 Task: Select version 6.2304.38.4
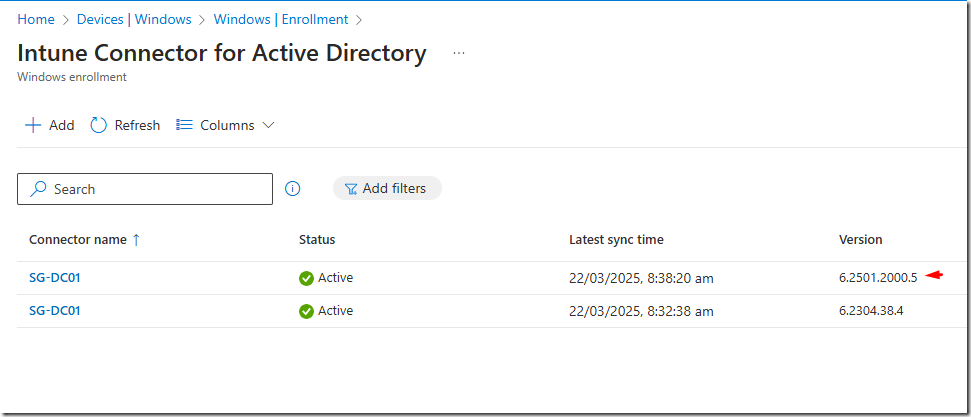(871, 311)
